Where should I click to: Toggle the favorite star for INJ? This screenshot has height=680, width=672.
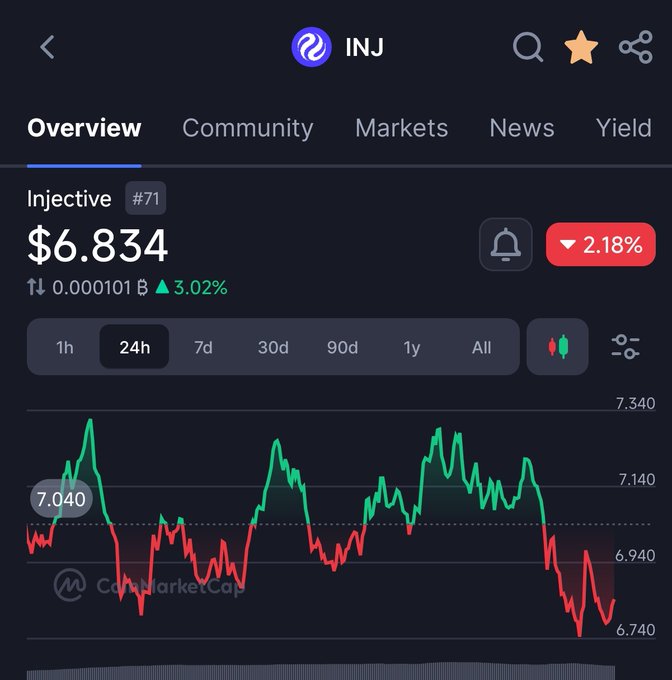coord(581,47)
